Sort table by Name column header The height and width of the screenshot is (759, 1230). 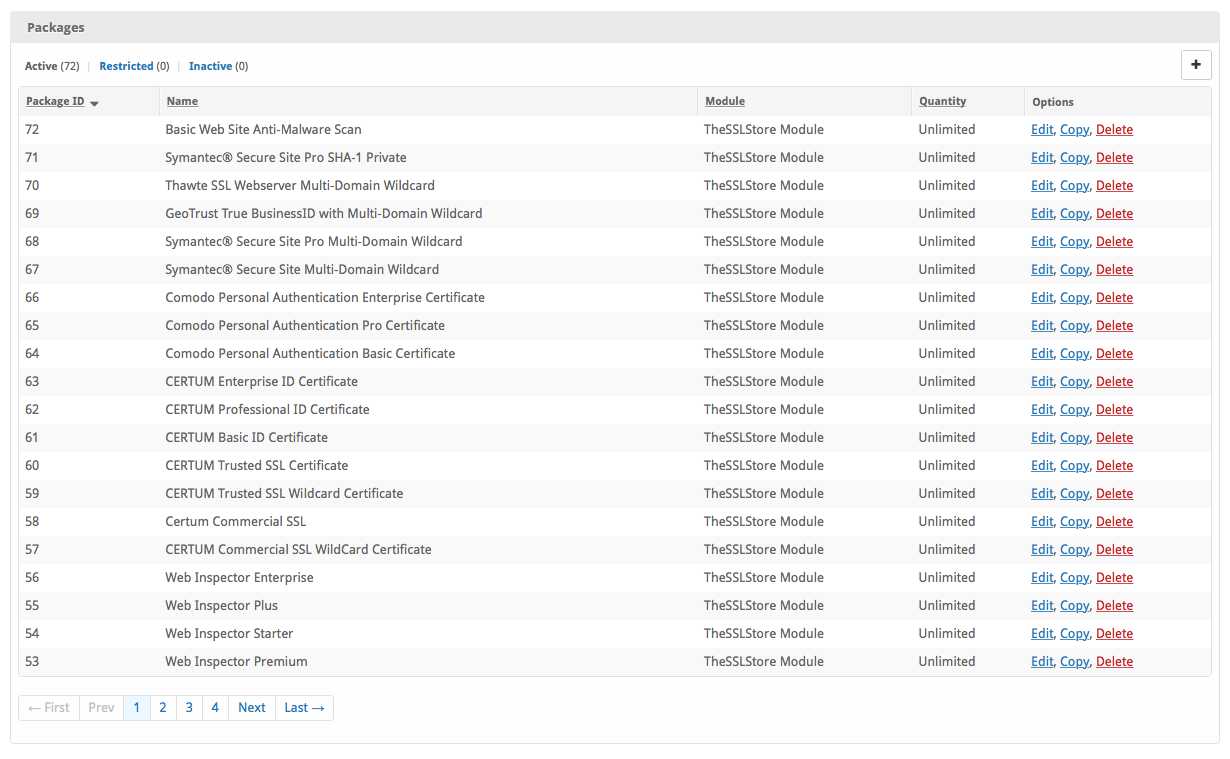(x=182, y=101)
